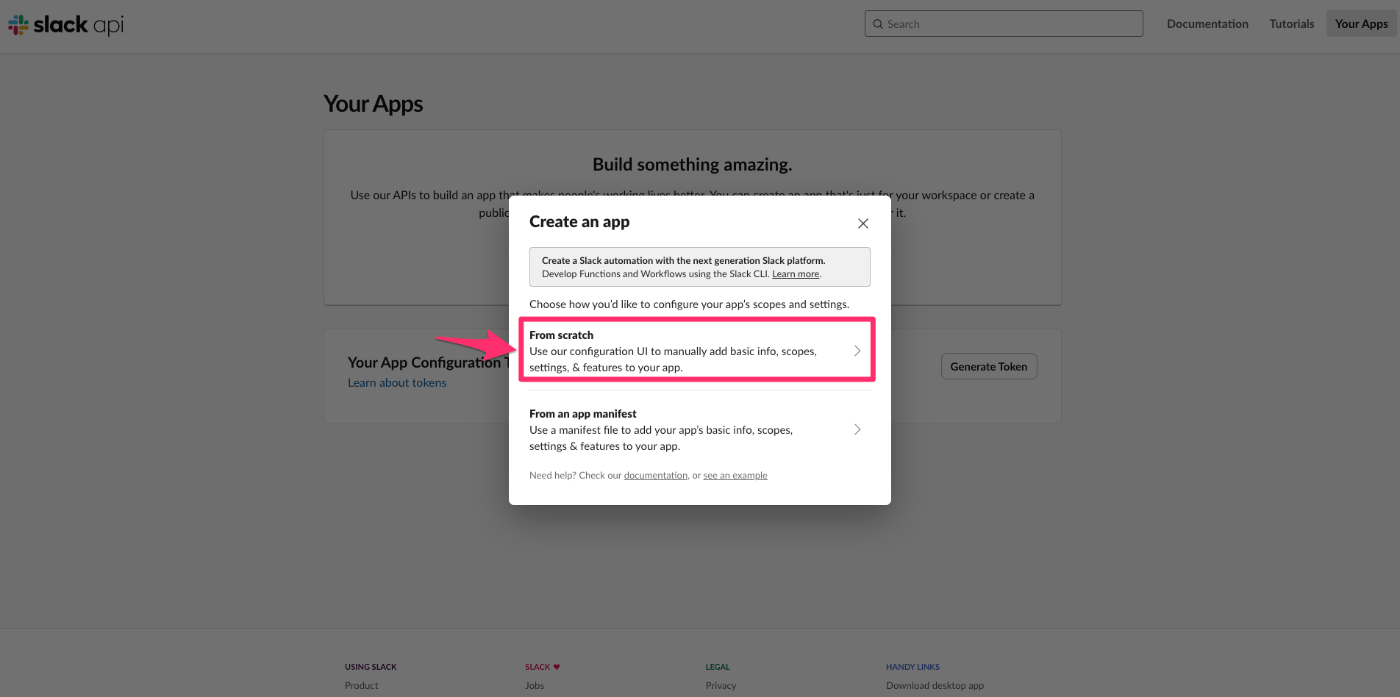1400x697 pixels.
Task: Open Learn about tokens link
Action: (x=397, y=383)
